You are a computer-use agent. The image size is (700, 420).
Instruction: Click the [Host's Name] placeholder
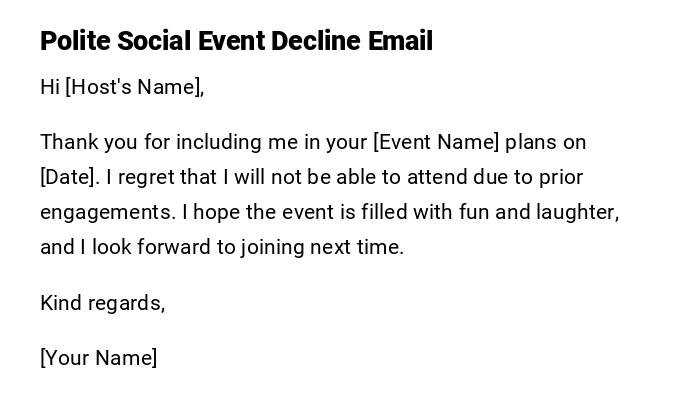point(134,87)
